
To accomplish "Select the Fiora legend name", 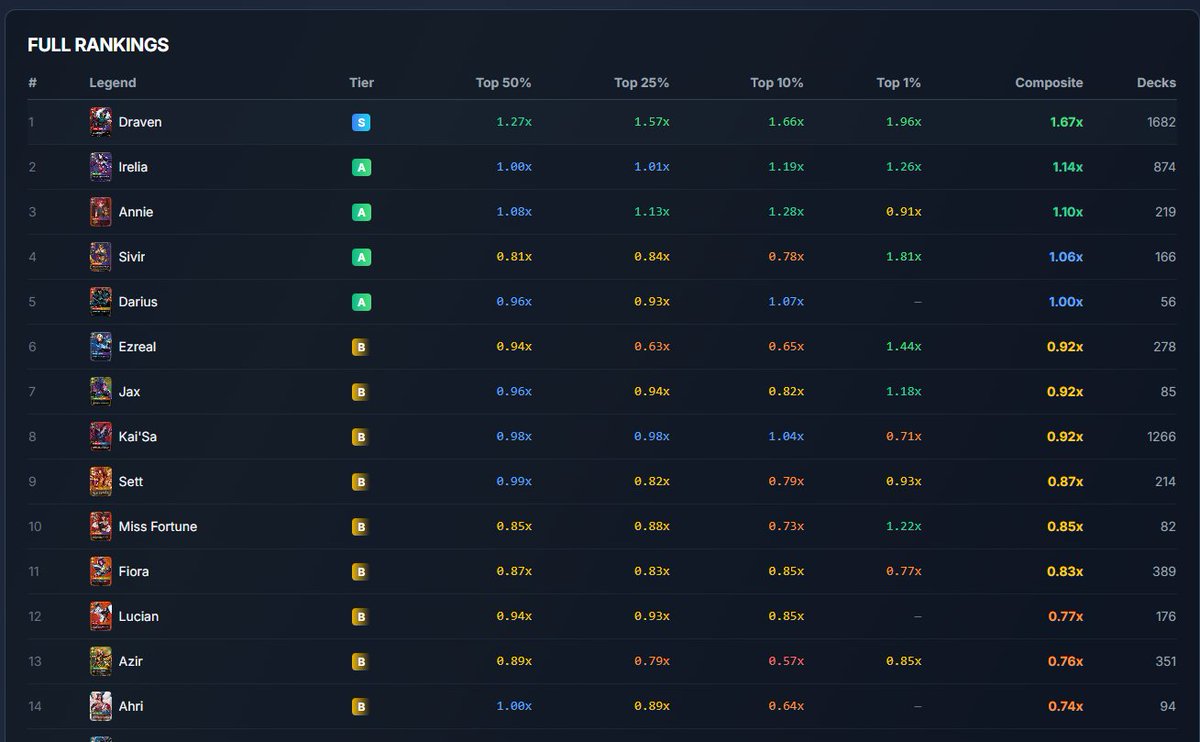I will [134, 572].
